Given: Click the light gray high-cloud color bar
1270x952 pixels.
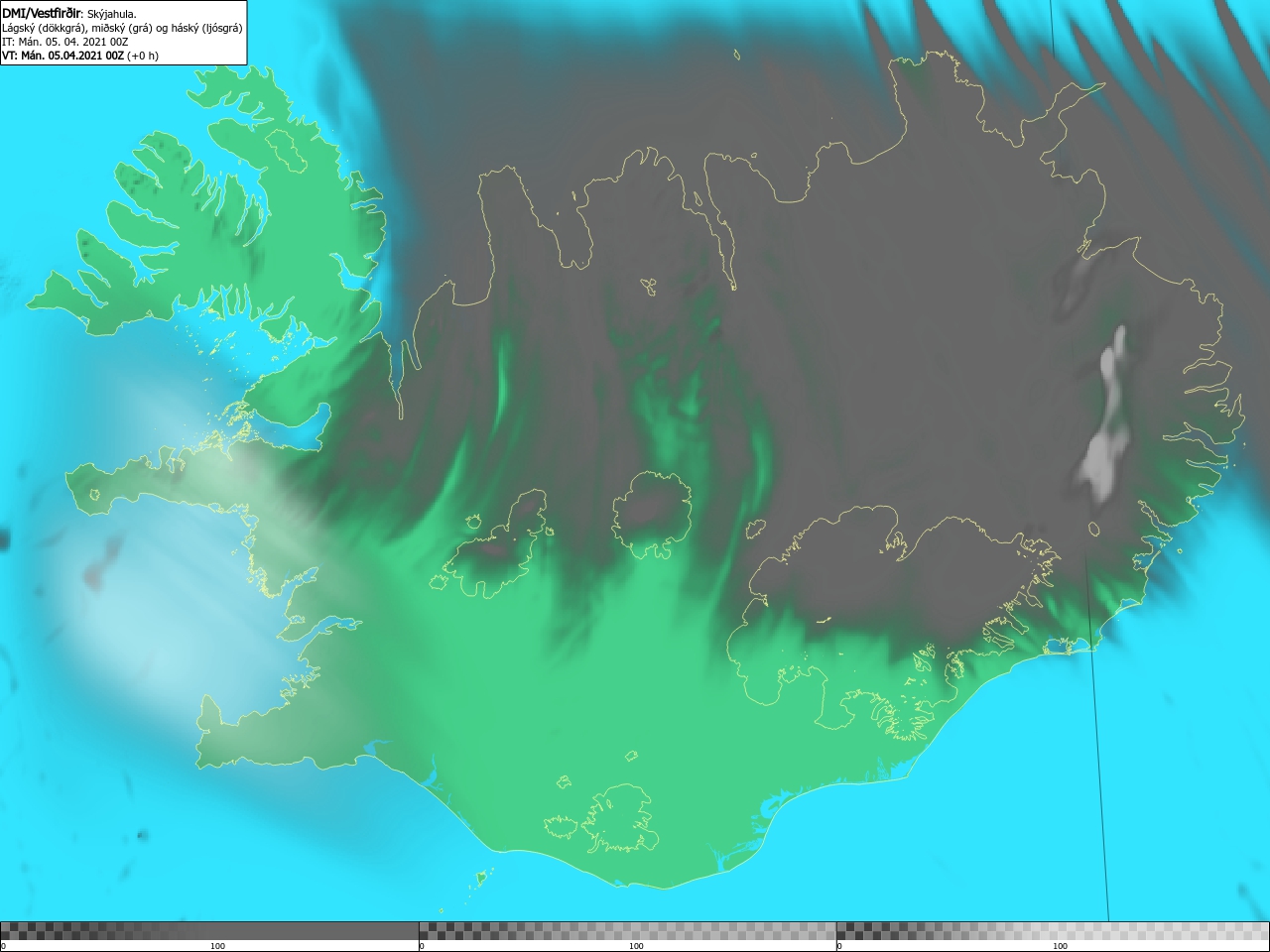Looking at the screenshot, I should click(1053, 930).
